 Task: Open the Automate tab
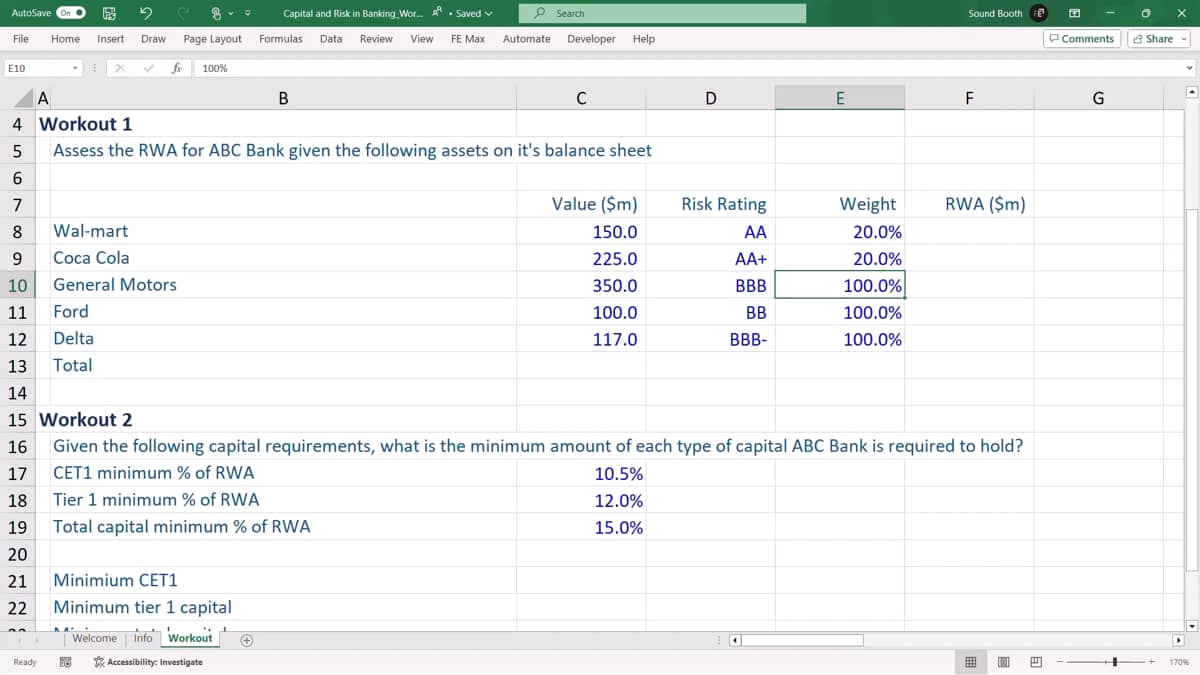526,39
